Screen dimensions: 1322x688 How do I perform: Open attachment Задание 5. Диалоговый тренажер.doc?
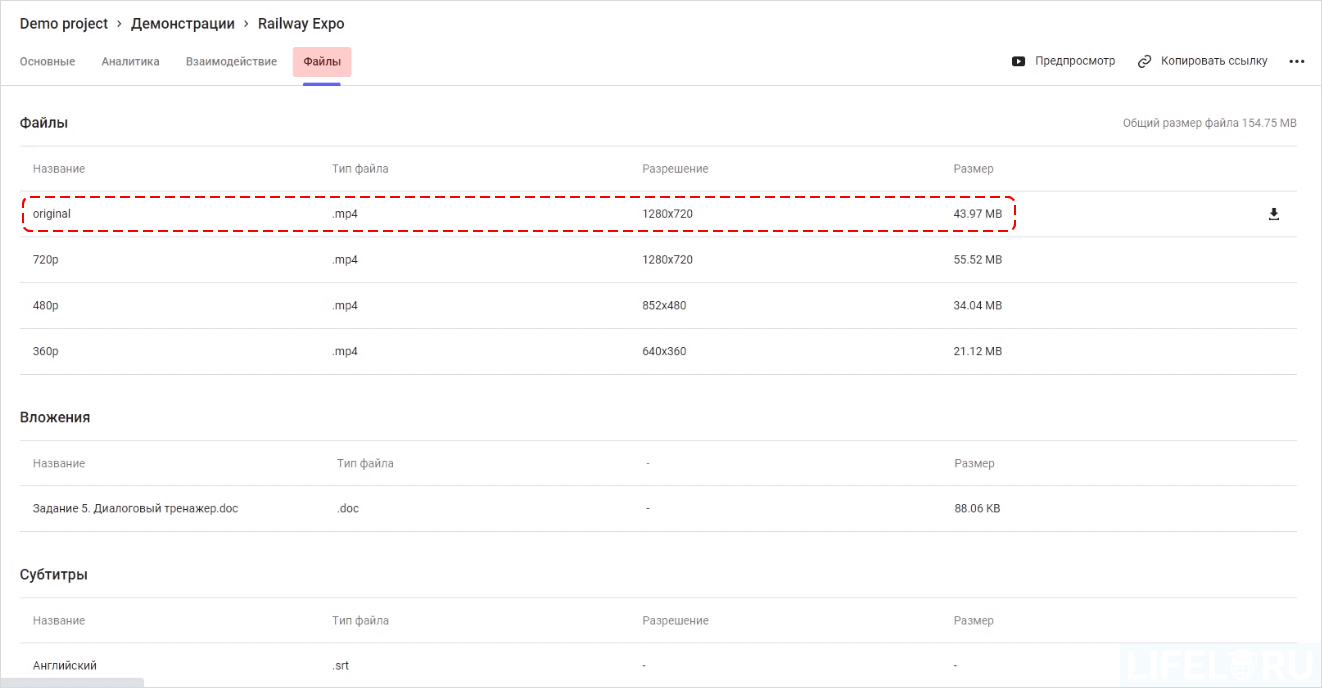click(135, 509)
